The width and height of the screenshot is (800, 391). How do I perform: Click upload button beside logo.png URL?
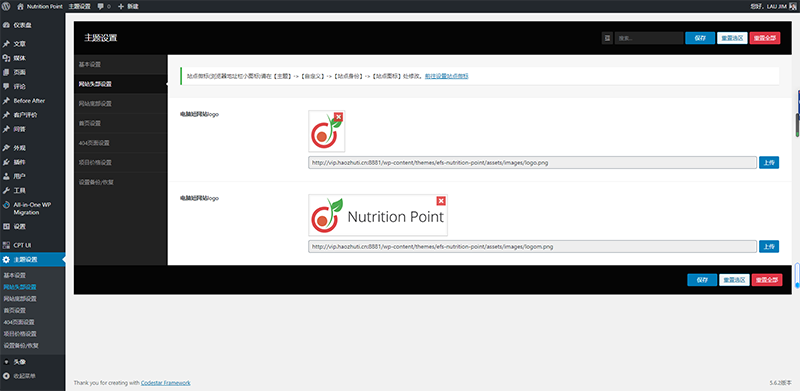pos(769,163)
